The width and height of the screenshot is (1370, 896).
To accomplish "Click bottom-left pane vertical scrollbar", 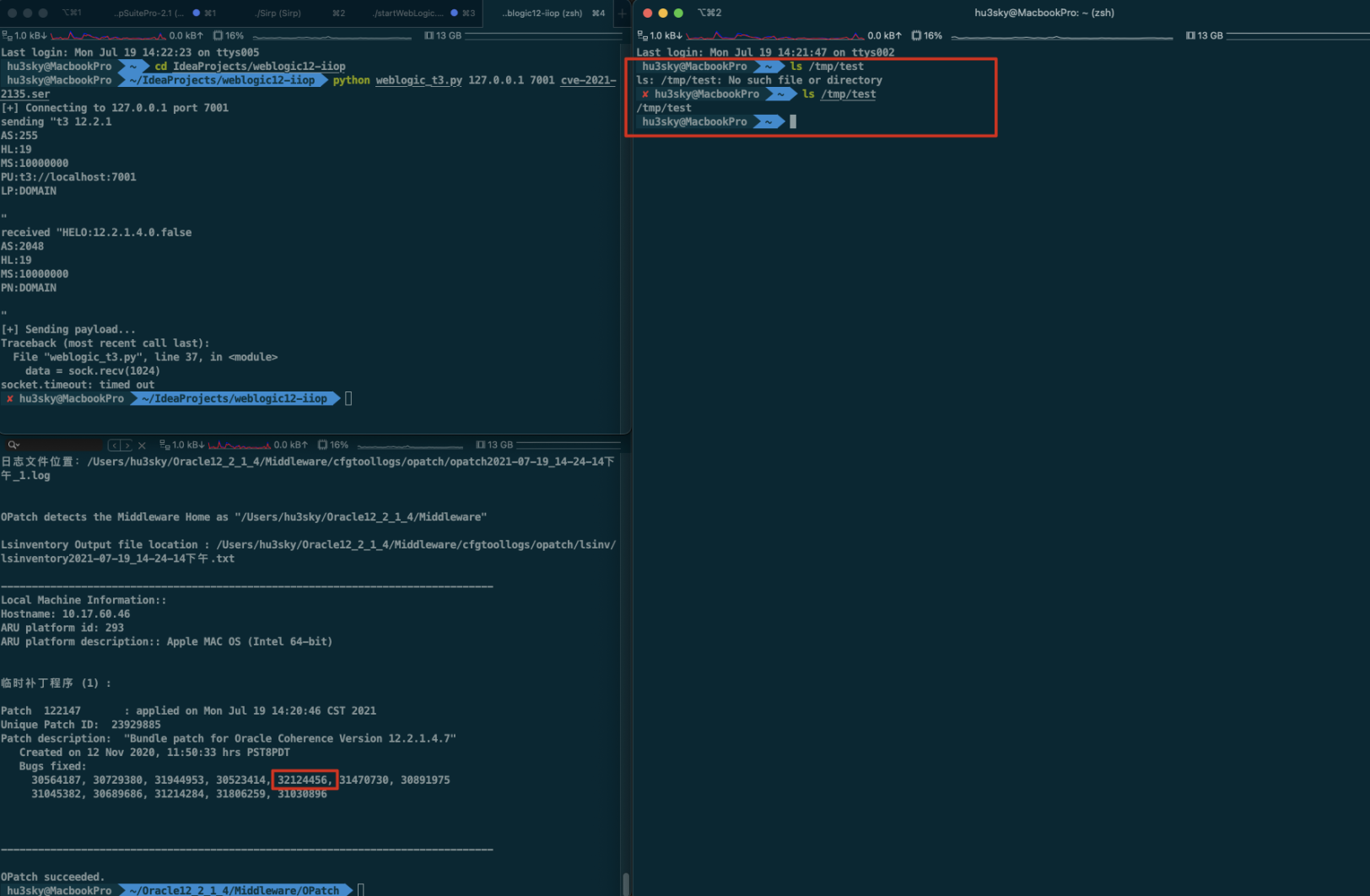I will click(626, 884).
